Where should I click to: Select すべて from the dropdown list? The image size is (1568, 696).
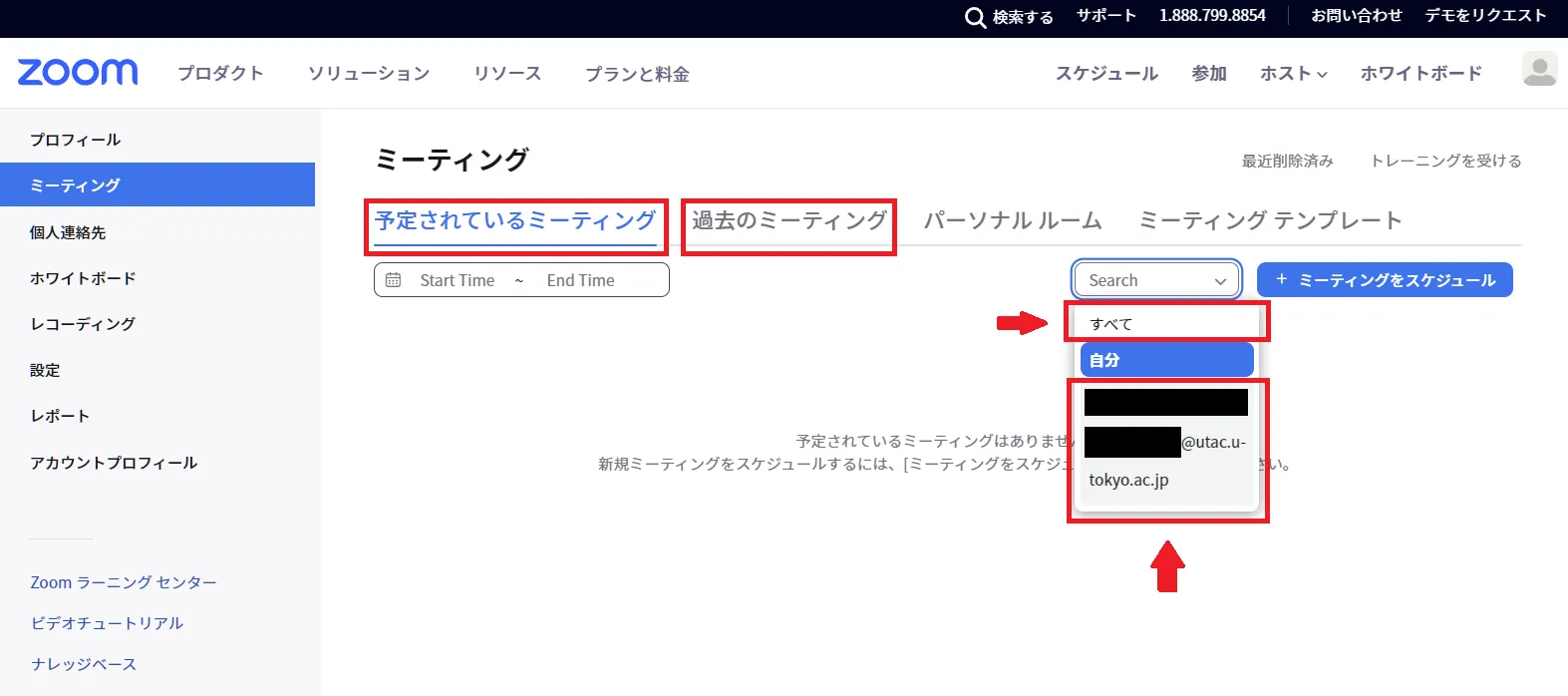pyautogui.click(x=1111, y=324)
